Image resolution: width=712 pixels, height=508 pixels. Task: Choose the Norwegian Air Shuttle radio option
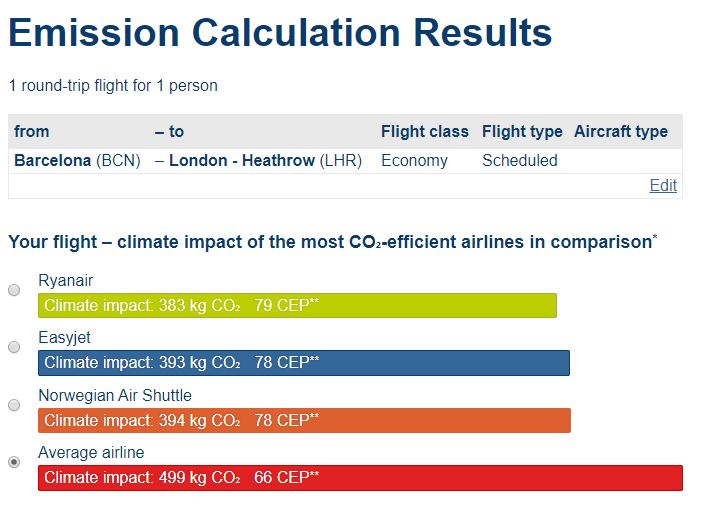(x=14, y=405)
